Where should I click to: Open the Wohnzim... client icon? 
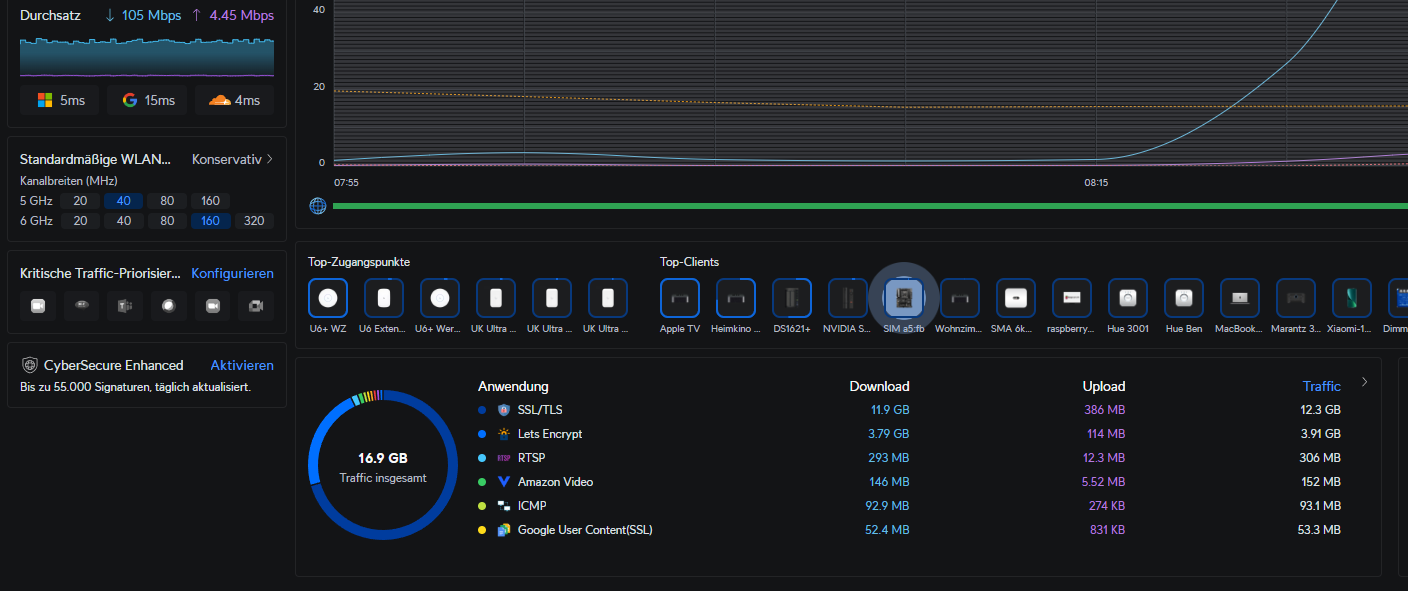(959, 298)
